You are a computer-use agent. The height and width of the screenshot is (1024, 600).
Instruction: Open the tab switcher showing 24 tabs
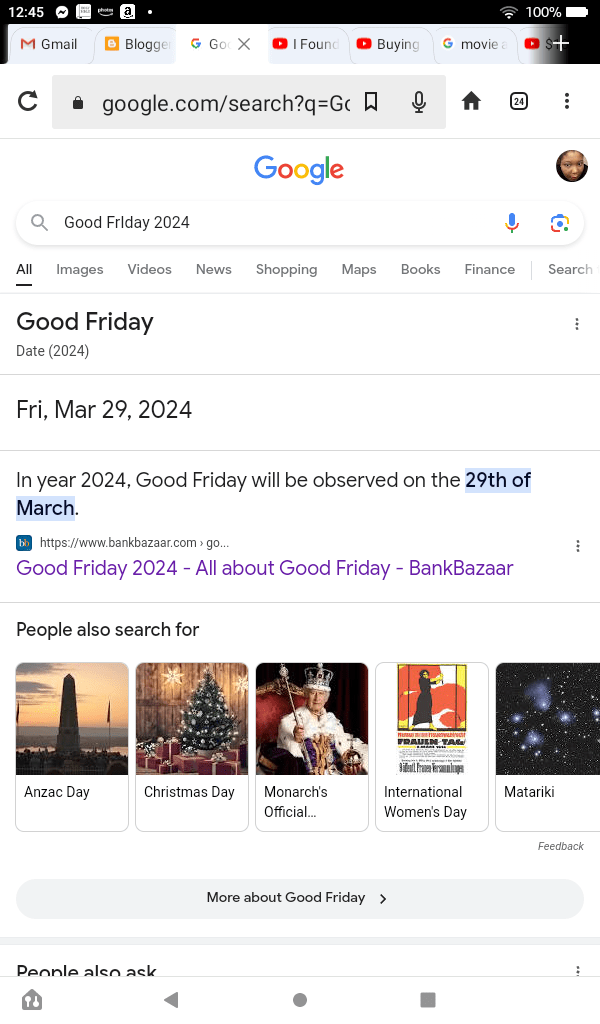coord(519,101)
